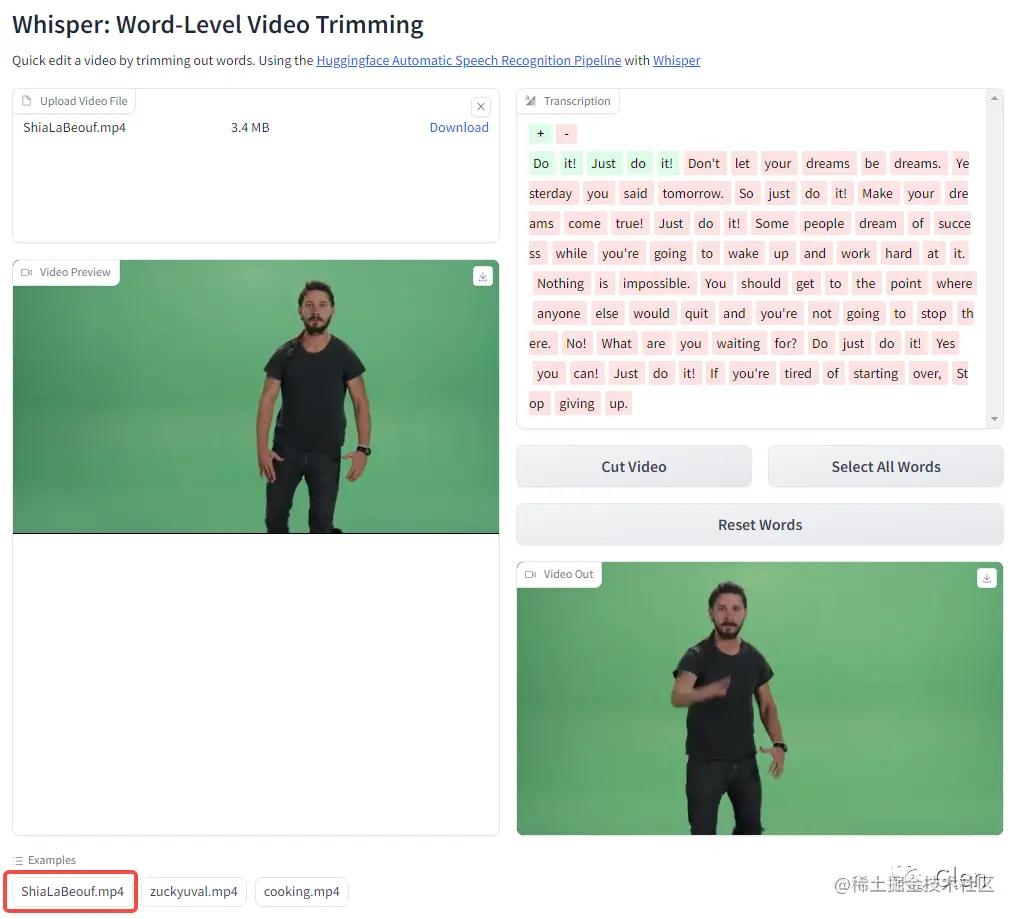The height and width of the screenshot is (919, 1019).
Task: Select the word 'giving'
Action: pyautogui.click(x=576, y=403)
